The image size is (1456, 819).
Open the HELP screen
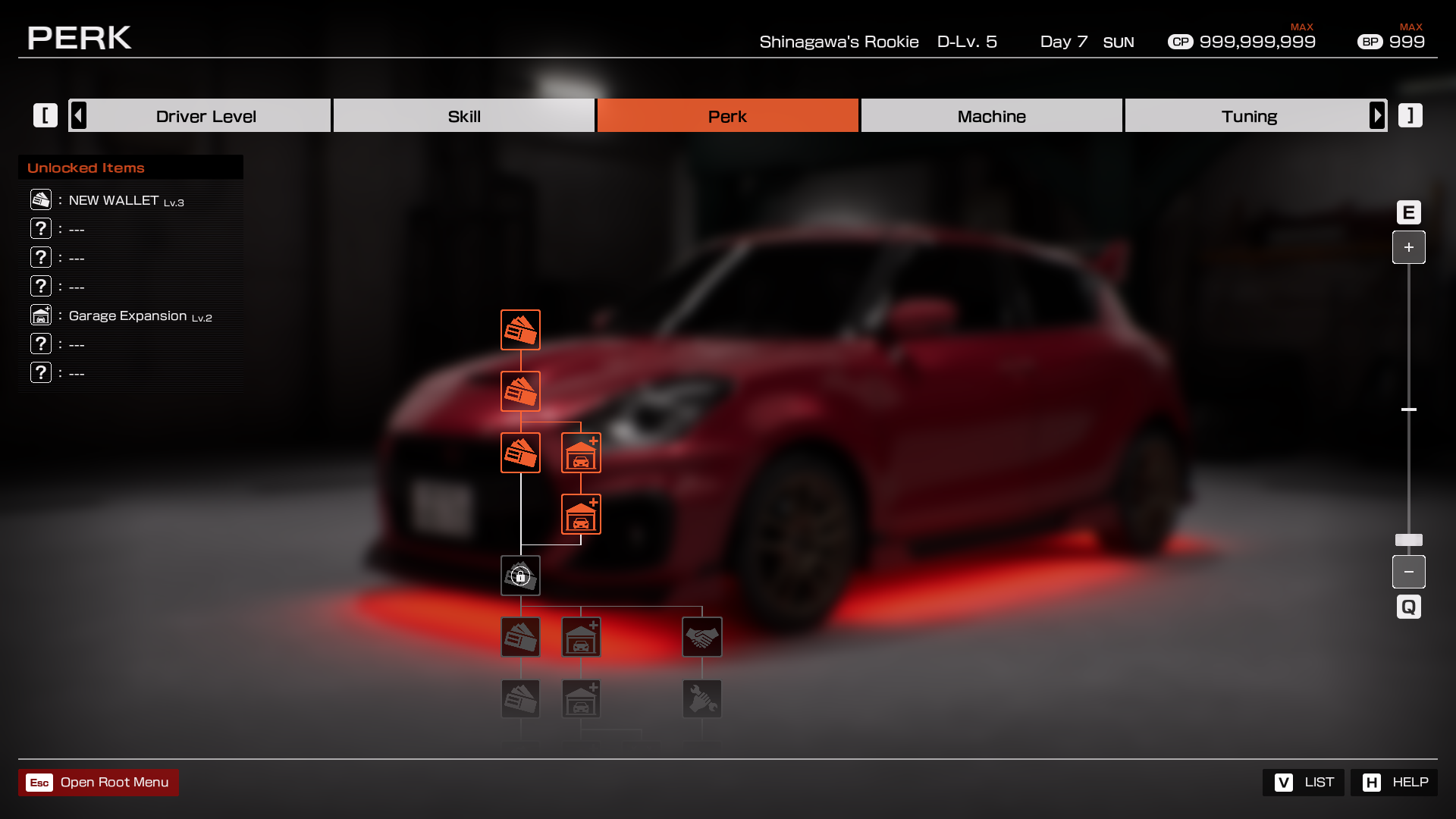tap(1394, 783)
